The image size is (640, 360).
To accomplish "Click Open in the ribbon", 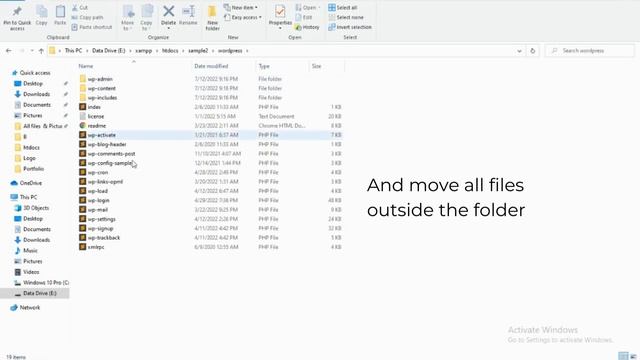I will [x=308, y=7].
